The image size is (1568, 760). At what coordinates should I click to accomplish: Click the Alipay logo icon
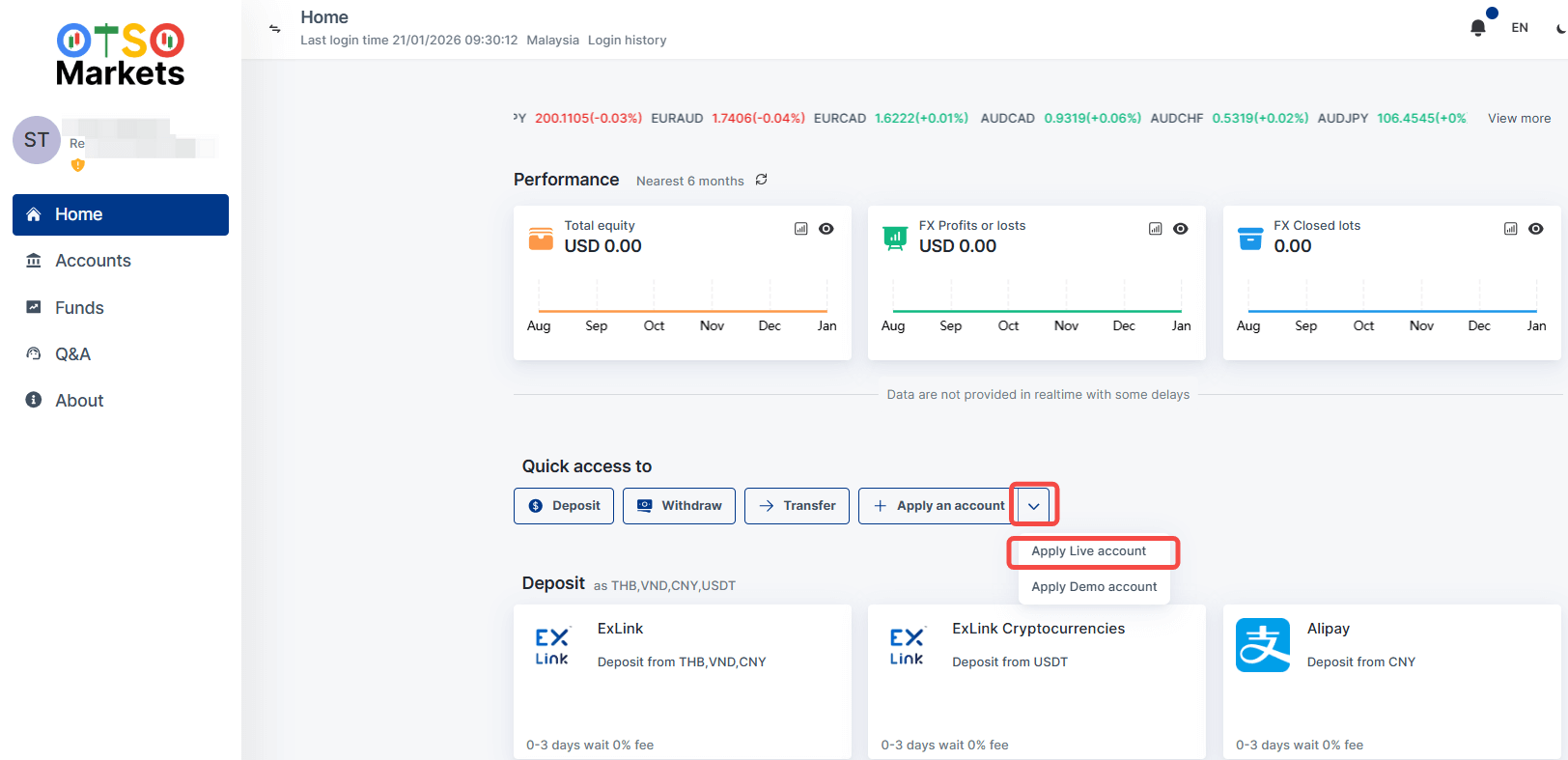click(x=1262, y=645)
